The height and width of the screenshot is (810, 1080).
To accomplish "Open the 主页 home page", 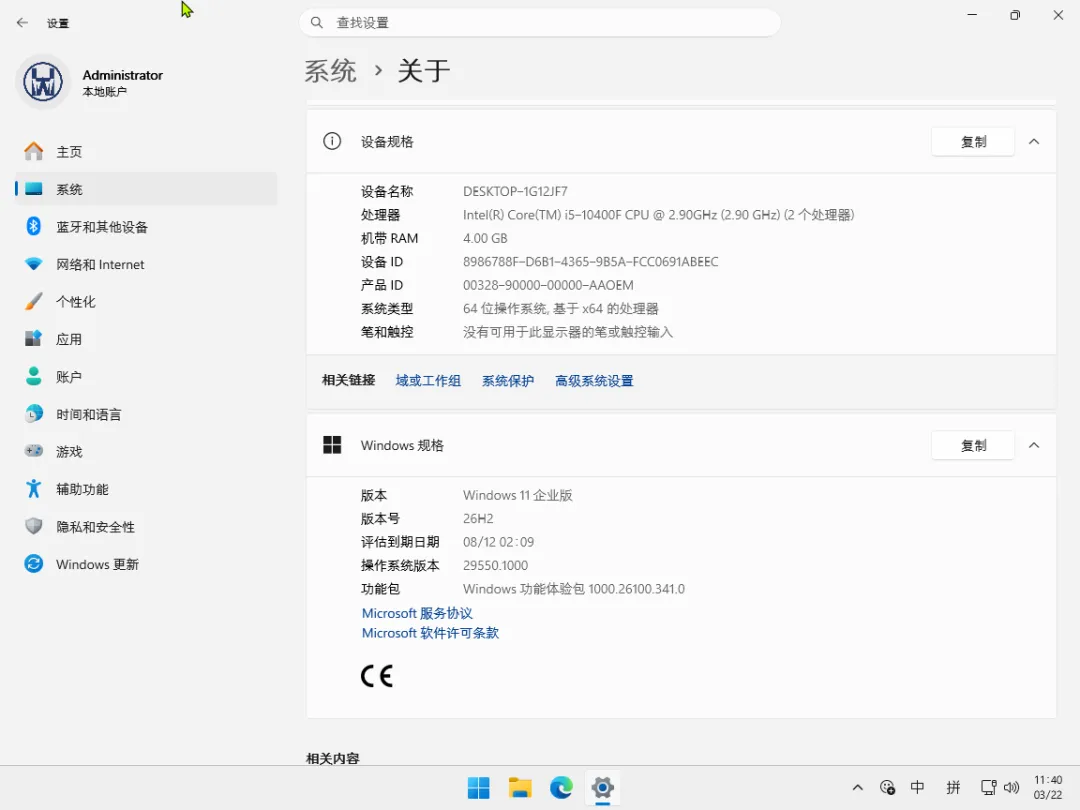I will pyautogui.click(x=146, y=152).
